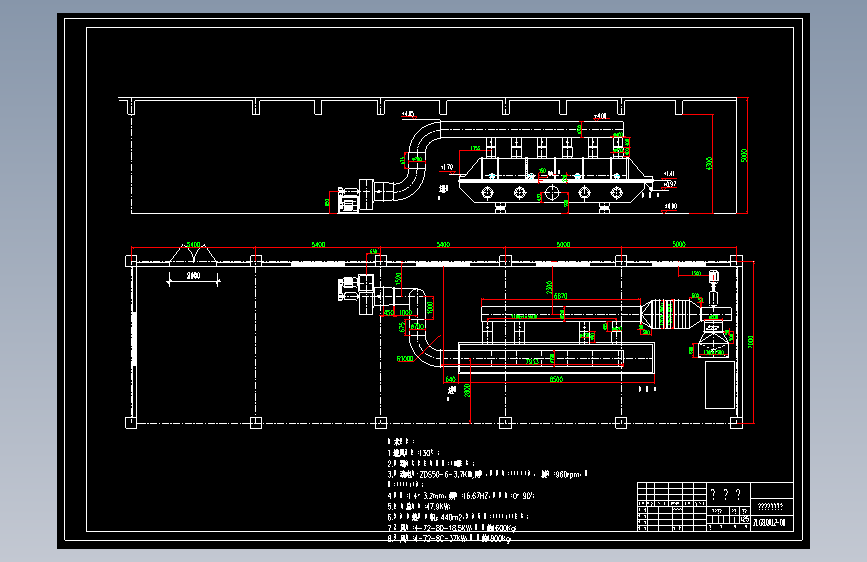This screenshot has width=867, height=562.
Task: Select the 5000 height dimension in elevation
Action: [744, 155]
